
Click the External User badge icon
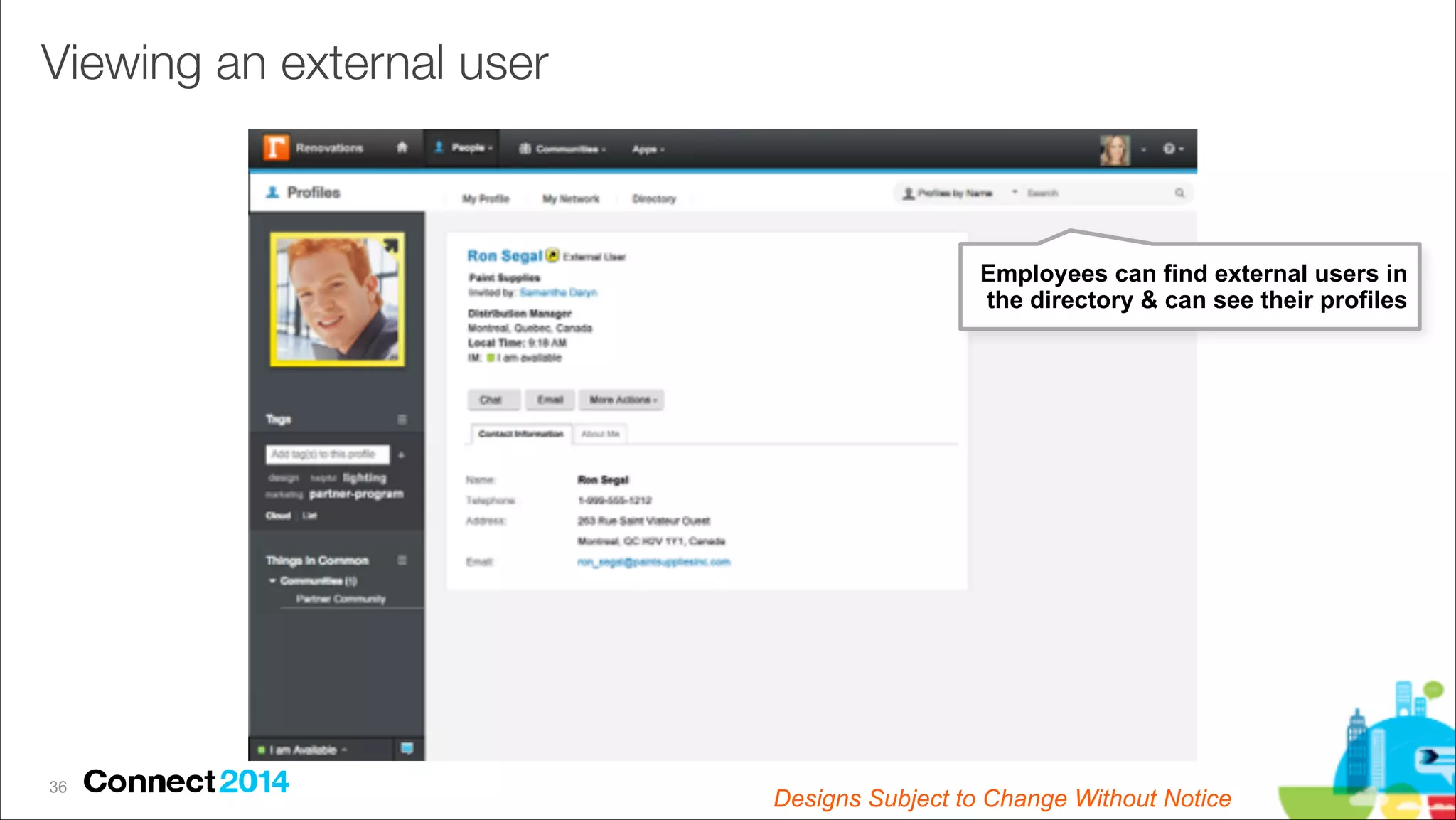[x=552, y=255]
